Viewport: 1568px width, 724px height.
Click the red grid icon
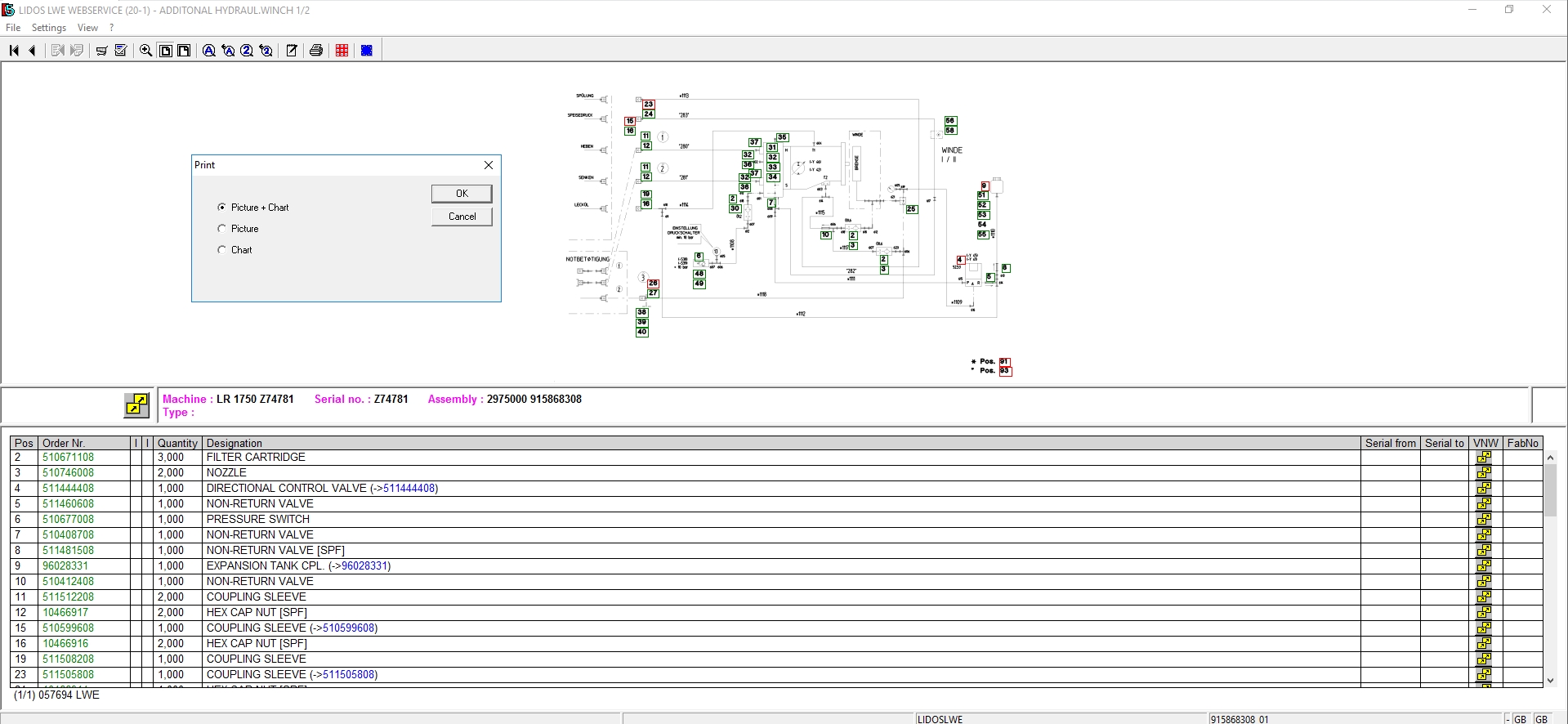(x=342, y=51)
